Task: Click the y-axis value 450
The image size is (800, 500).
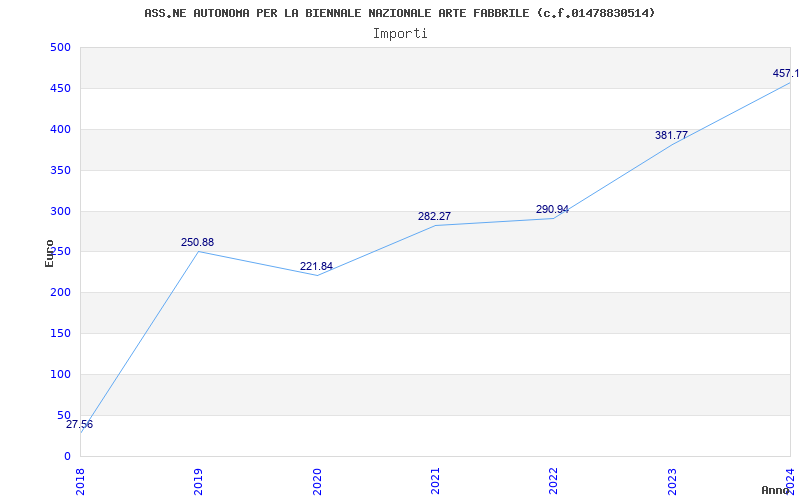Action: [60, 88]
